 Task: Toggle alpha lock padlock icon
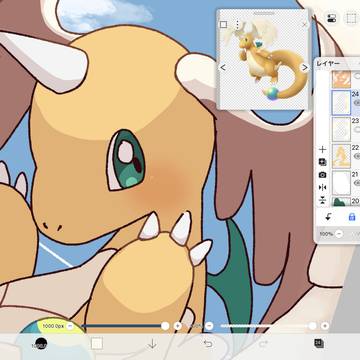[352, 217]
